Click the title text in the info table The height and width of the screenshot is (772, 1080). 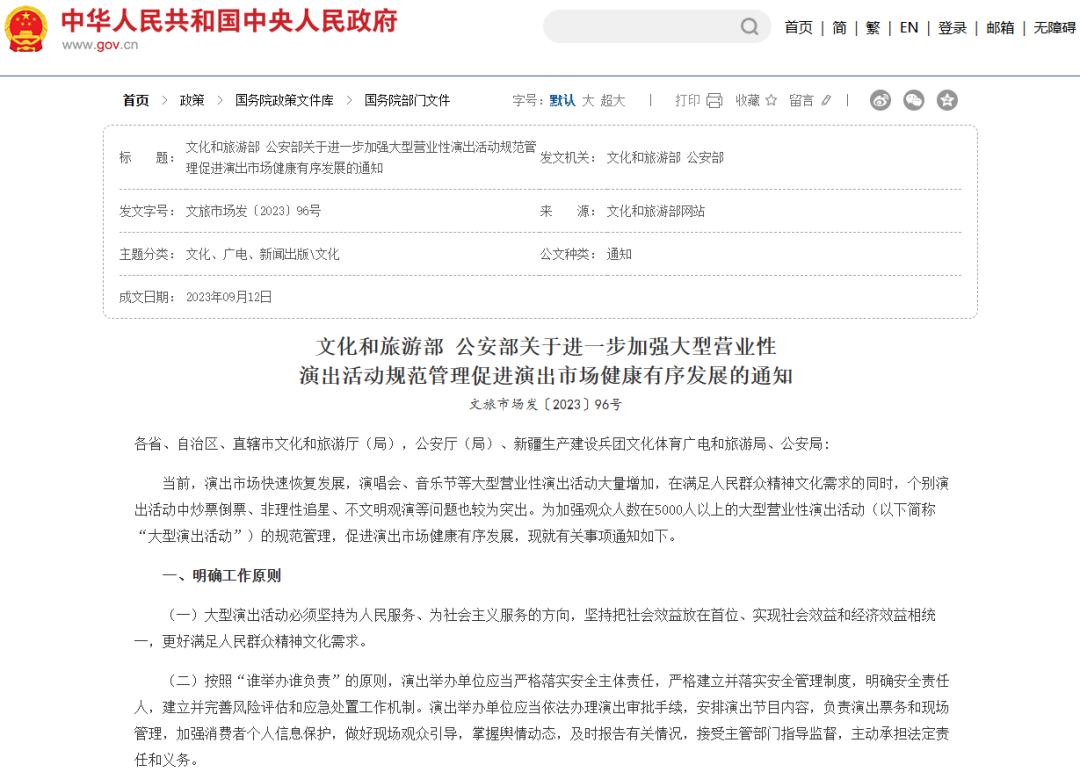(x=361, y=158)
